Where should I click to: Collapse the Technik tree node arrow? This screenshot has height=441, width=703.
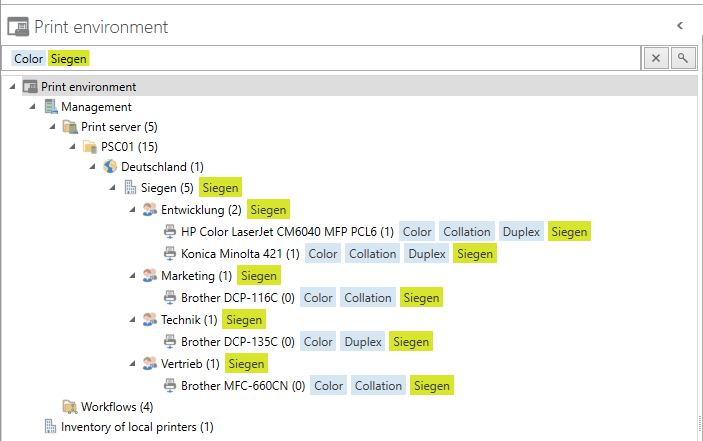coord(134,319)
